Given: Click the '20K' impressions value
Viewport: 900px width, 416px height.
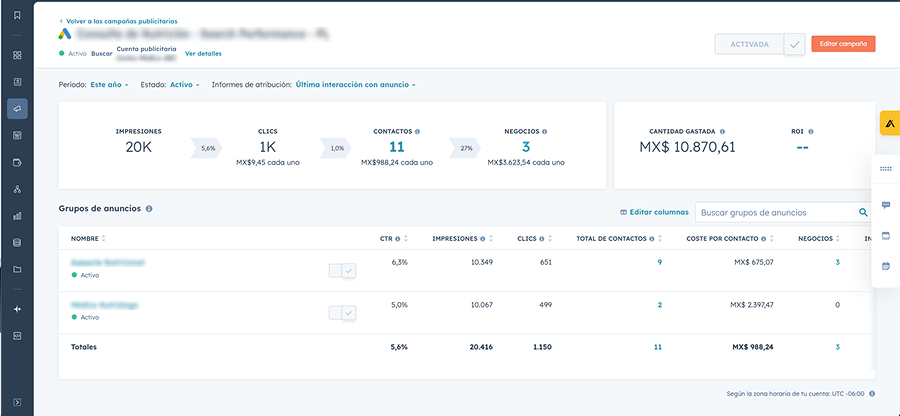Looking at the screenshot, I should (x=138, y=147).
